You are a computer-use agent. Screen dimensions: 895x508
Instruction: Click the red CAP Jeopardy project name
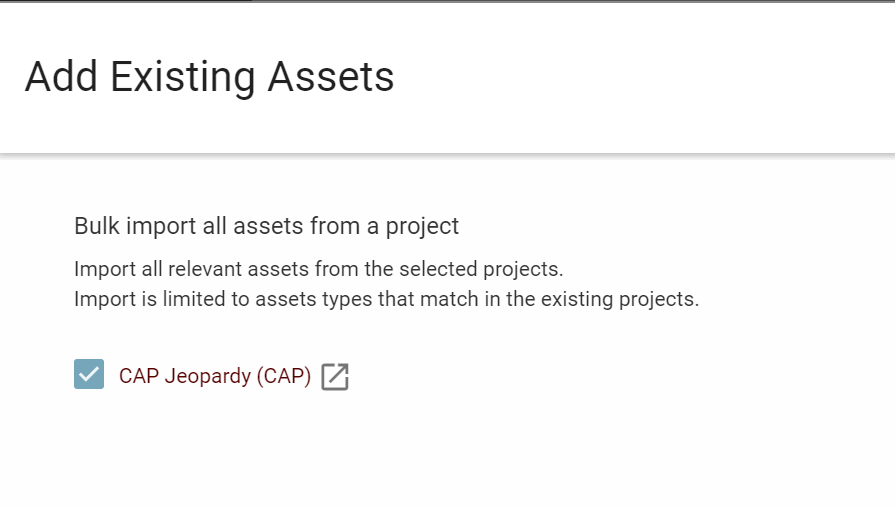coord(215,376)
